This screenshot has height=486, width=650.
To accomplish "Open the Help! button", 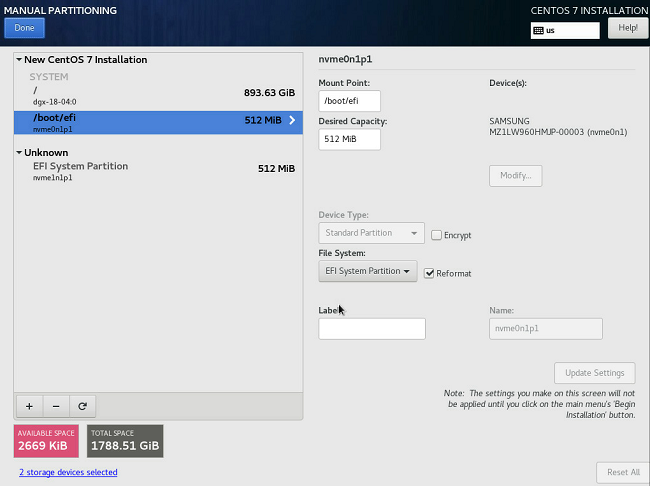I will [x=627, y=28].
